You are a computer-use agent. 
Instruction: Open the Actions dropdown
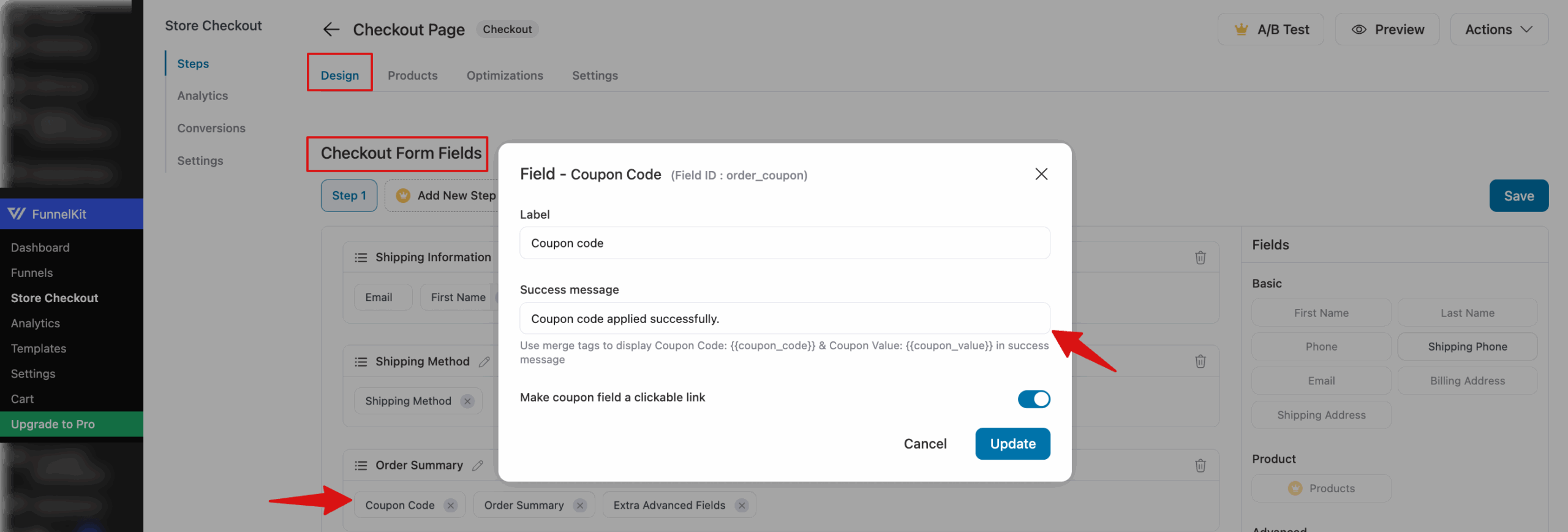coord(1499,29)
